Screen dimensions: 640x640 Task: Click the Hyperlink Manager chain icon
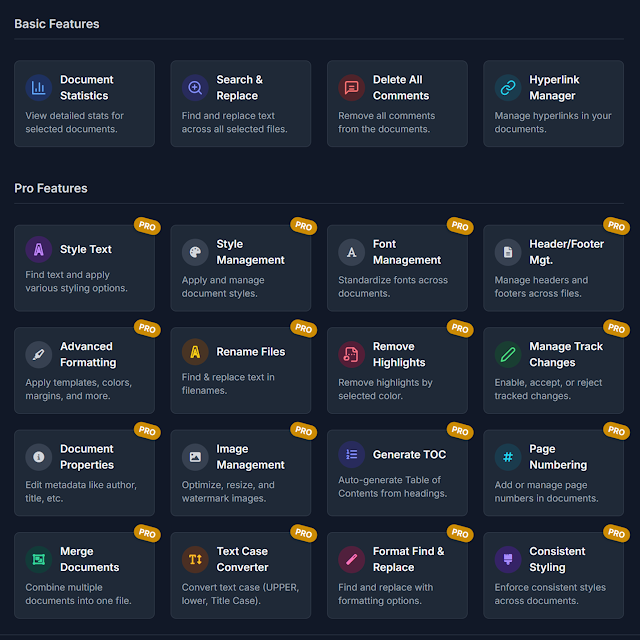(x=508, y=88)
